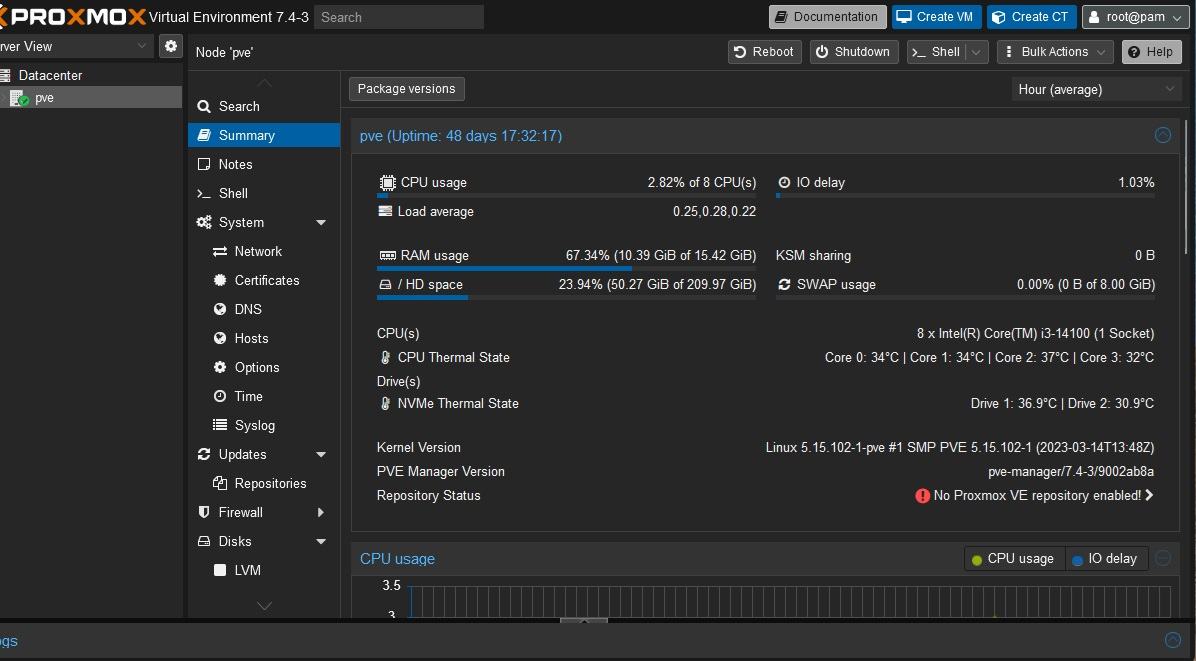Open Shell in the node menu
1196x661 pixels.
pyautogui.click(x=264, y=193)
